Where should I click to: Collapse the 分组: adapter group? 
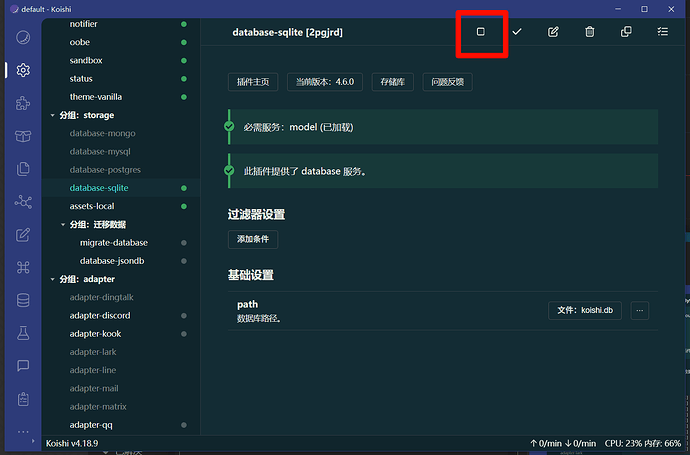point(53,279)
